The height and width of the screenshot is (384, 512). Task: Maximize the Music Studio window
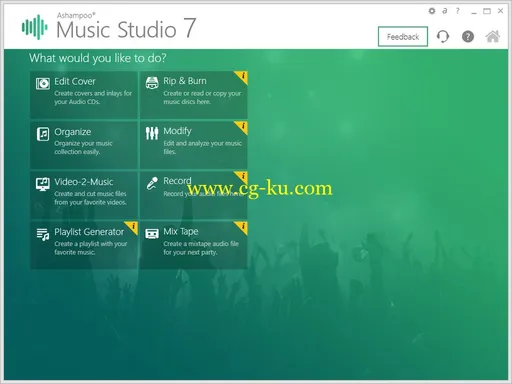pyautogui.click(x=487, y=11)
